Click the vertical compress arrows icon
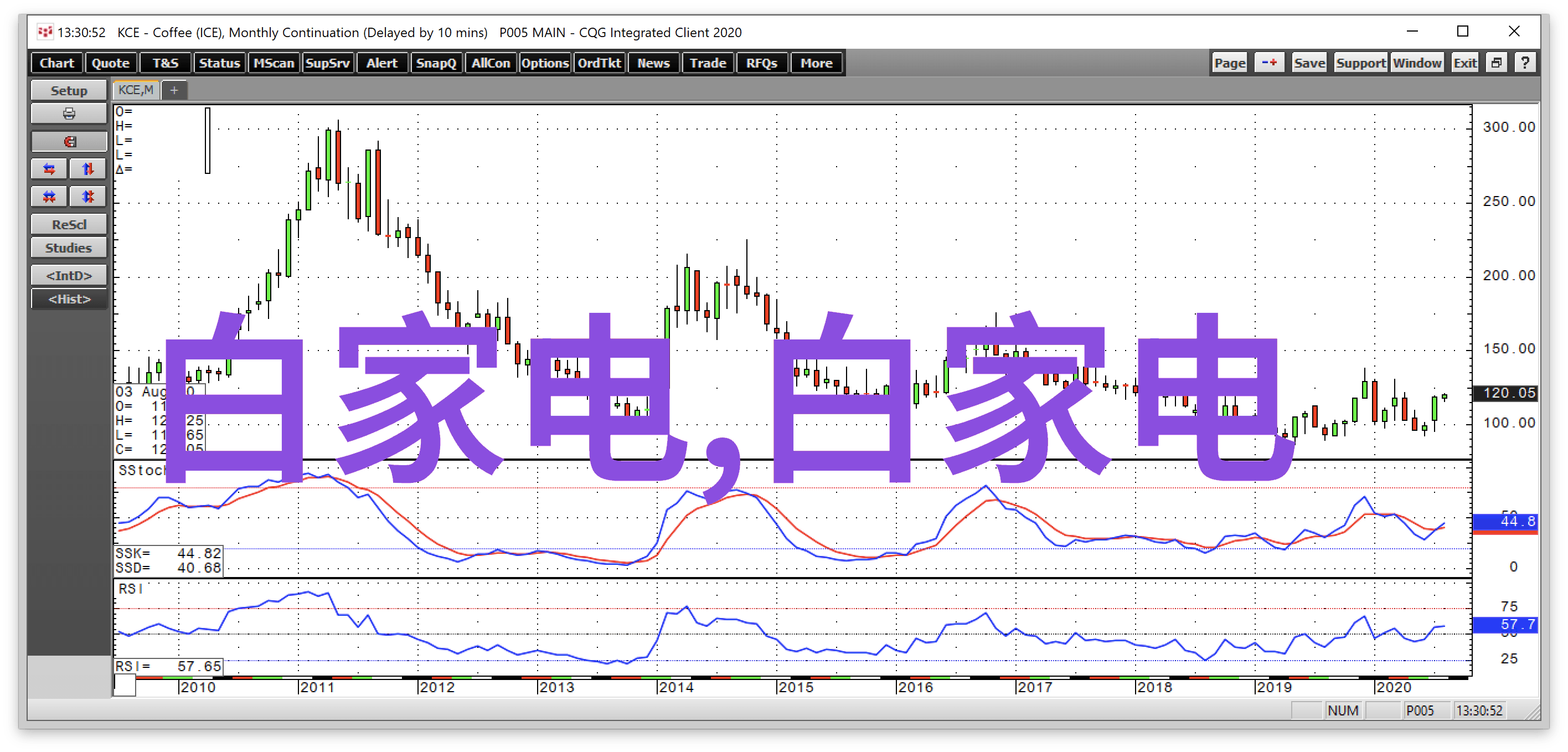 point(88,197)
